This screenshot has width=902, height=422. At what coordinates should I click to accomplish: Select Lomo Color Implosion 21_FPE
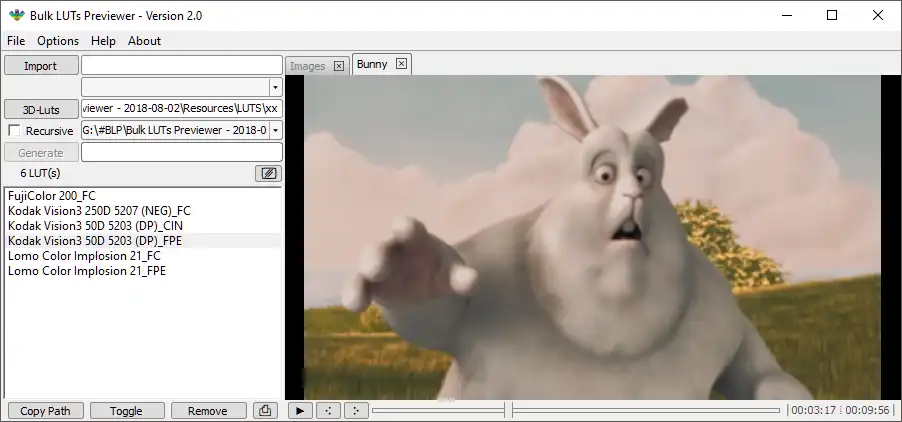143,271
